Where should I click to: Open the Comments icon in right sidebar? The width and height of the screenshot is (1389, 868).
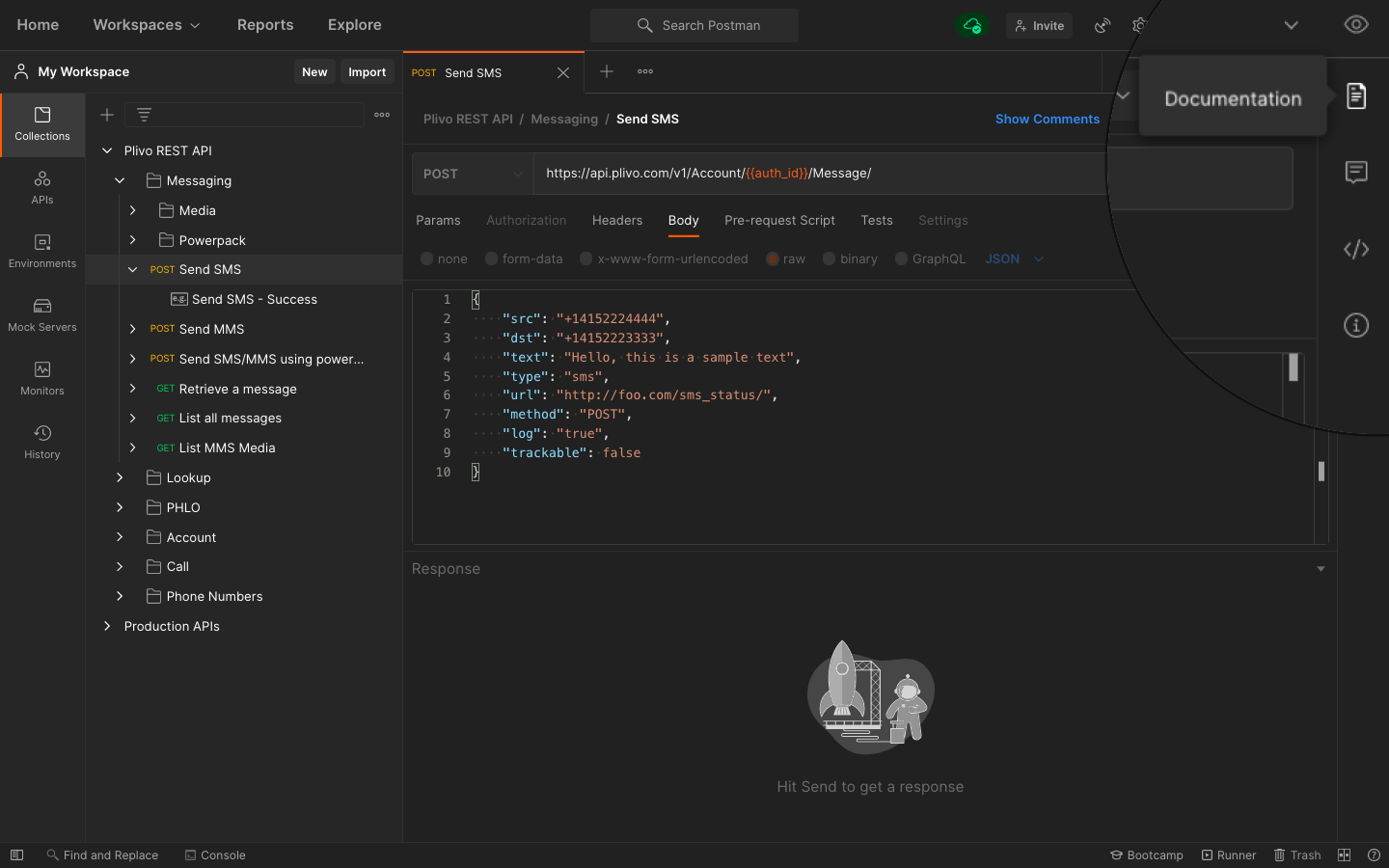coord(1356,173)
